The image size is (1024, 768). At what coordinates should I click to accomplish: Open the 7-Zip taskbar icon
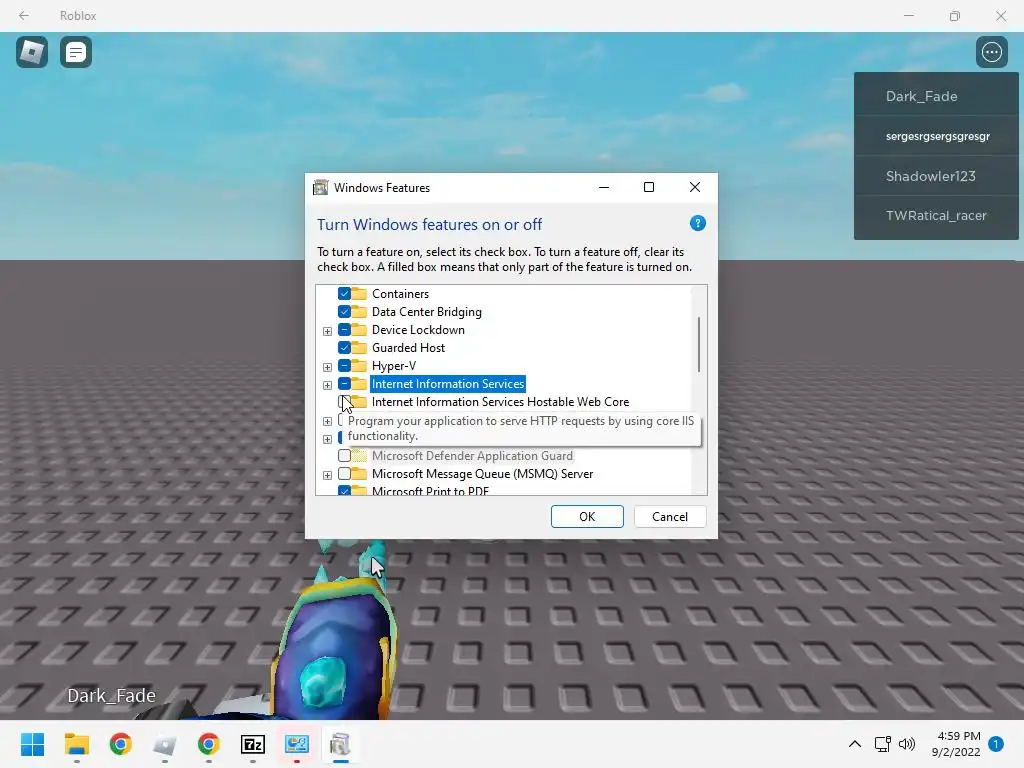pos(253,744)
